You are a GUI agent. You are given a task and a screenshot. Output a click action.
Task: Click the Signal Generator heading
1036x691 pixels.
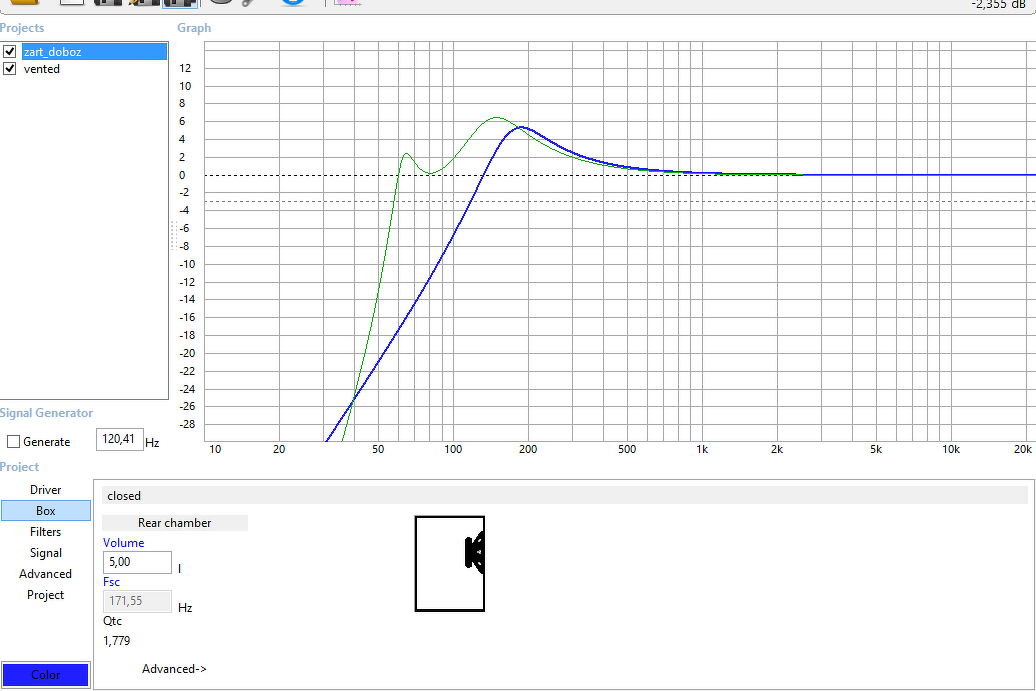tap(46, 413)
